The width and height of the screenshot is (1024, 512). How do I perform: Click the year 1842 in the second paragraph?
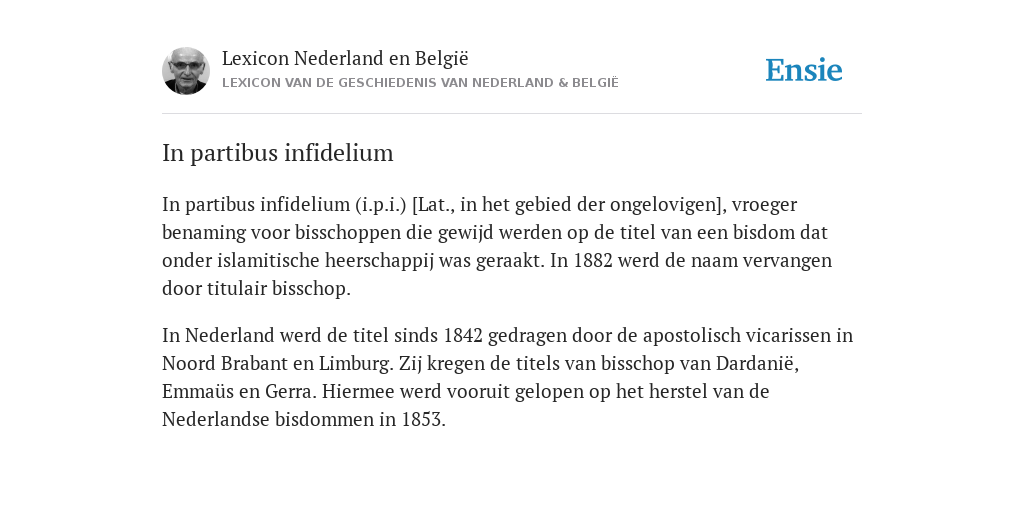(x=463, y=335)
